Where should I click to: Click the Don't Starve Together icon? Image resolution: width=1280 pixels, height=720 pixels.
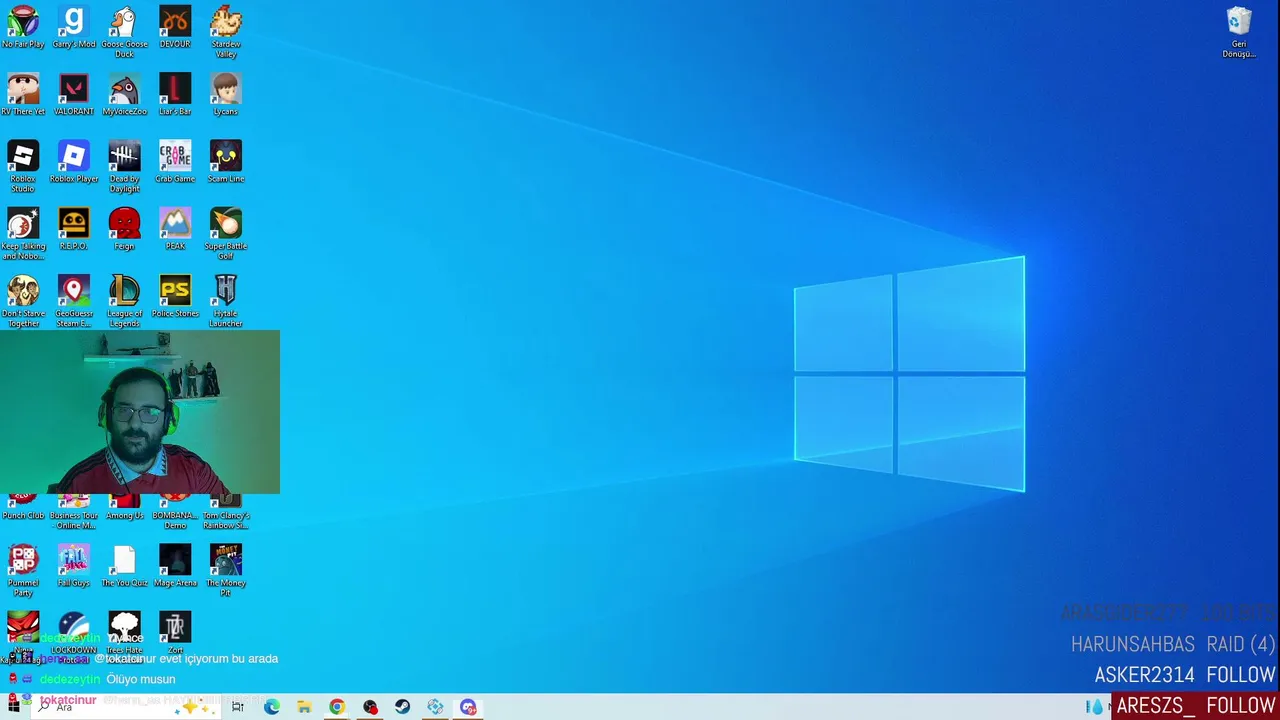tap(23, 301)
